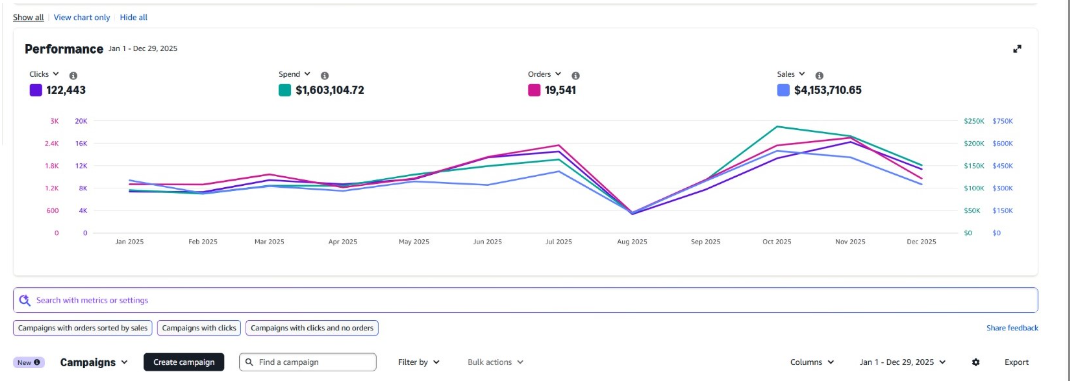
Task: Click the blue Sales color swatch
Action: (783, 90)
